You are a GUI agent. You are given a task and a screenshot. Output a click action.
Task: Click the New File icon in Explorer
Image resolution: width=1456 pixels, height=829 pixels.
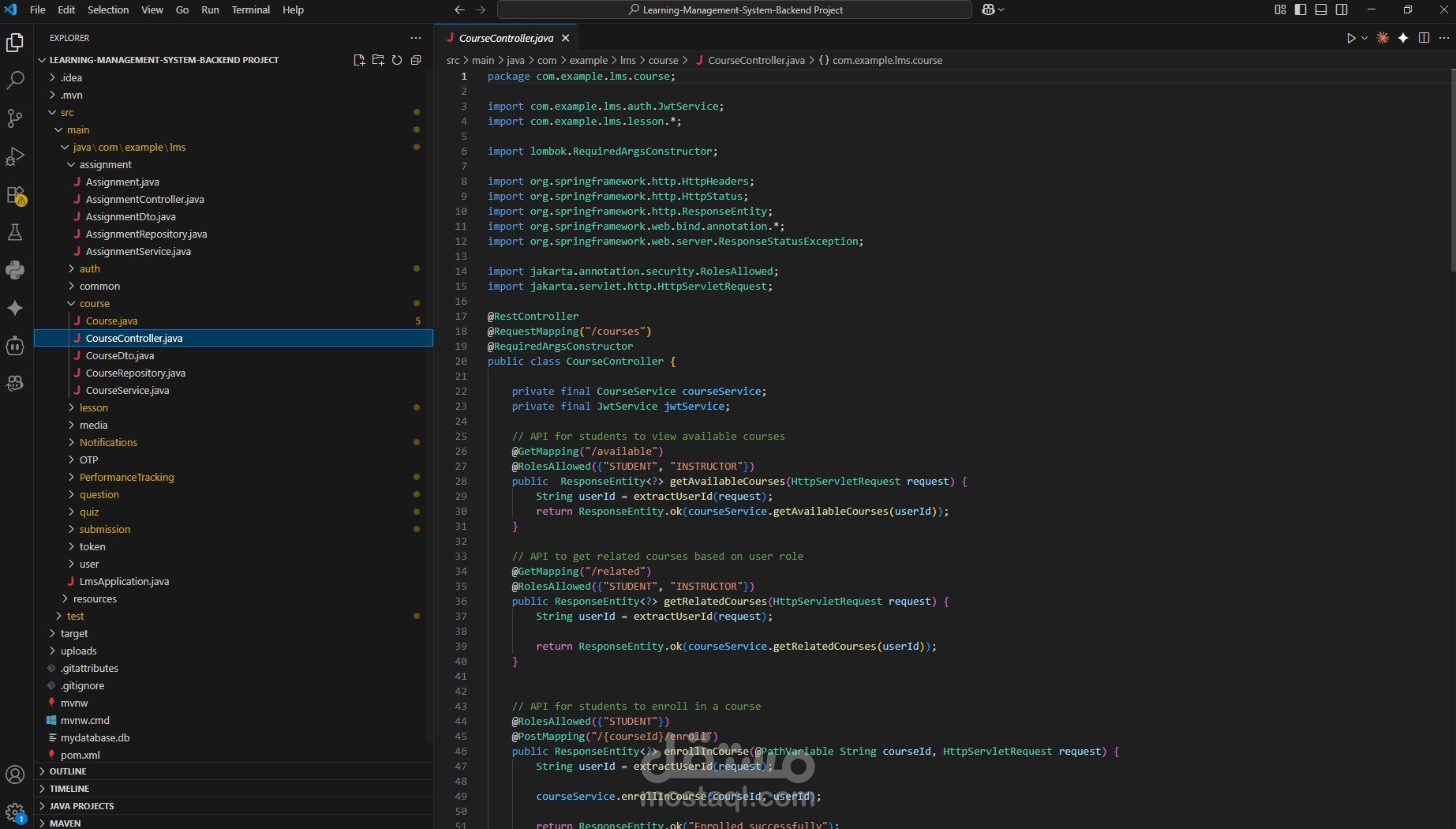359,60
